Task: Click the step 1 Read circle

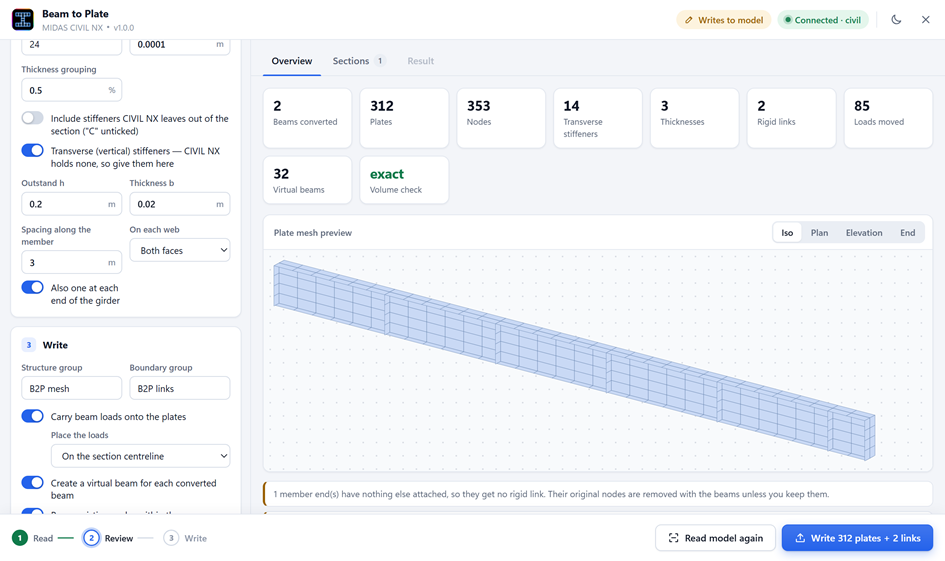Action: (x=20, y=538)
